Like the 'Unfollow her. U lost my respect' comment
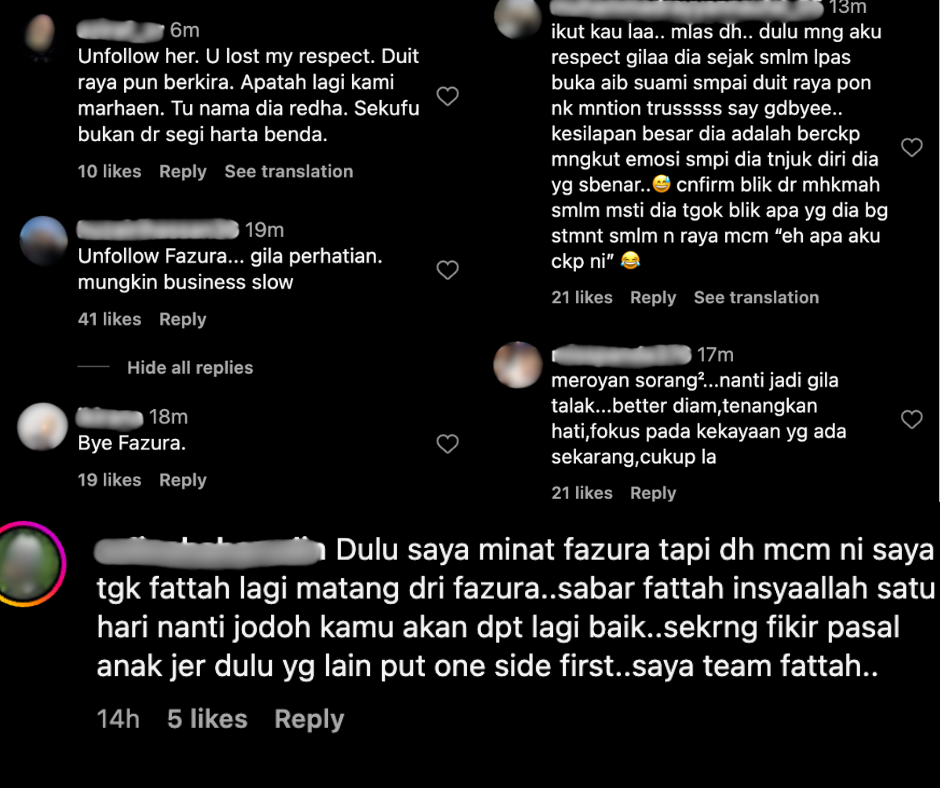 click(x=447, y=96)
